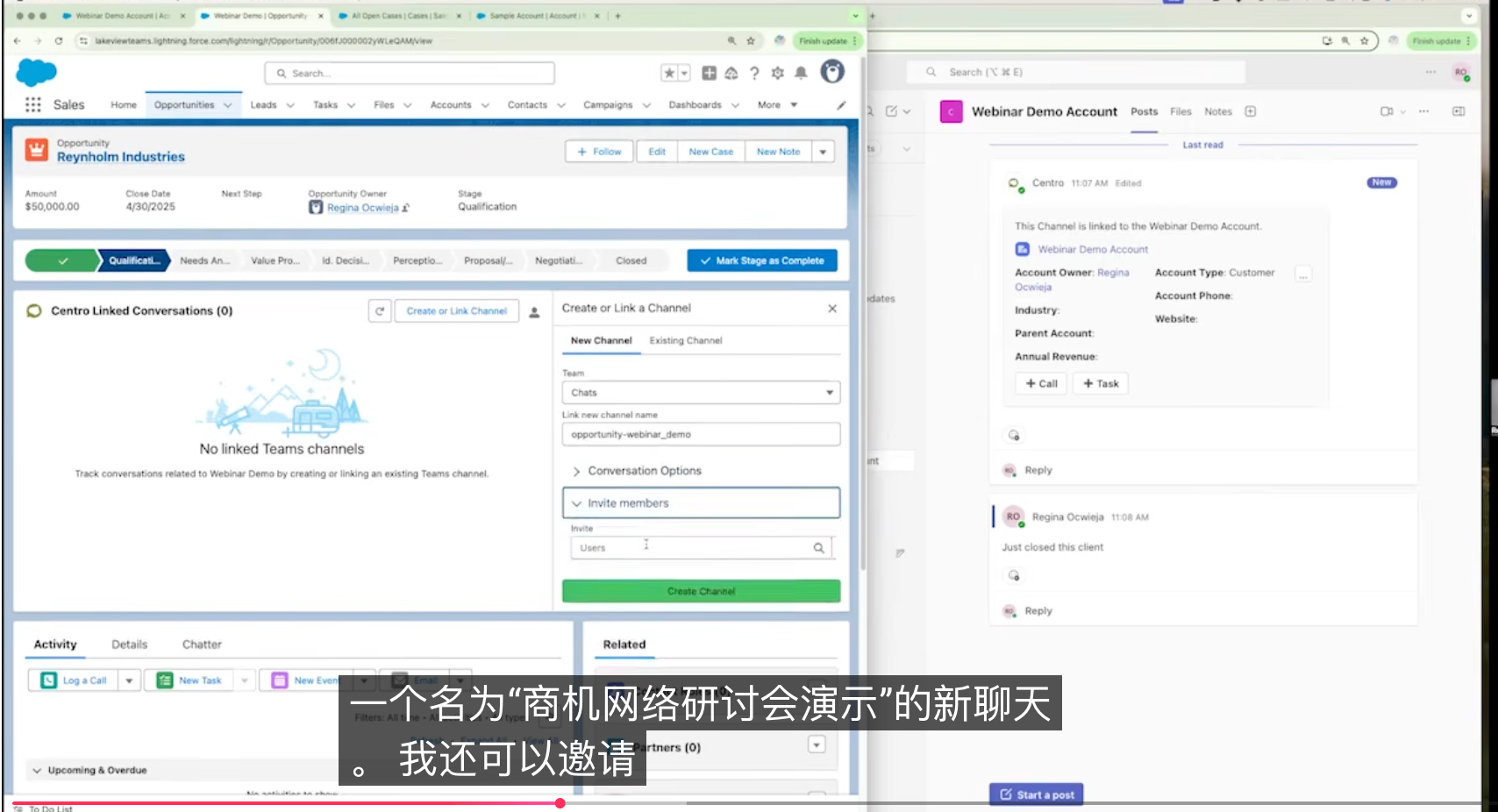Viewport: 1498px width, 812px height.
Task: Open the user profile avatar in Salesforce
Action: [832, 72]
